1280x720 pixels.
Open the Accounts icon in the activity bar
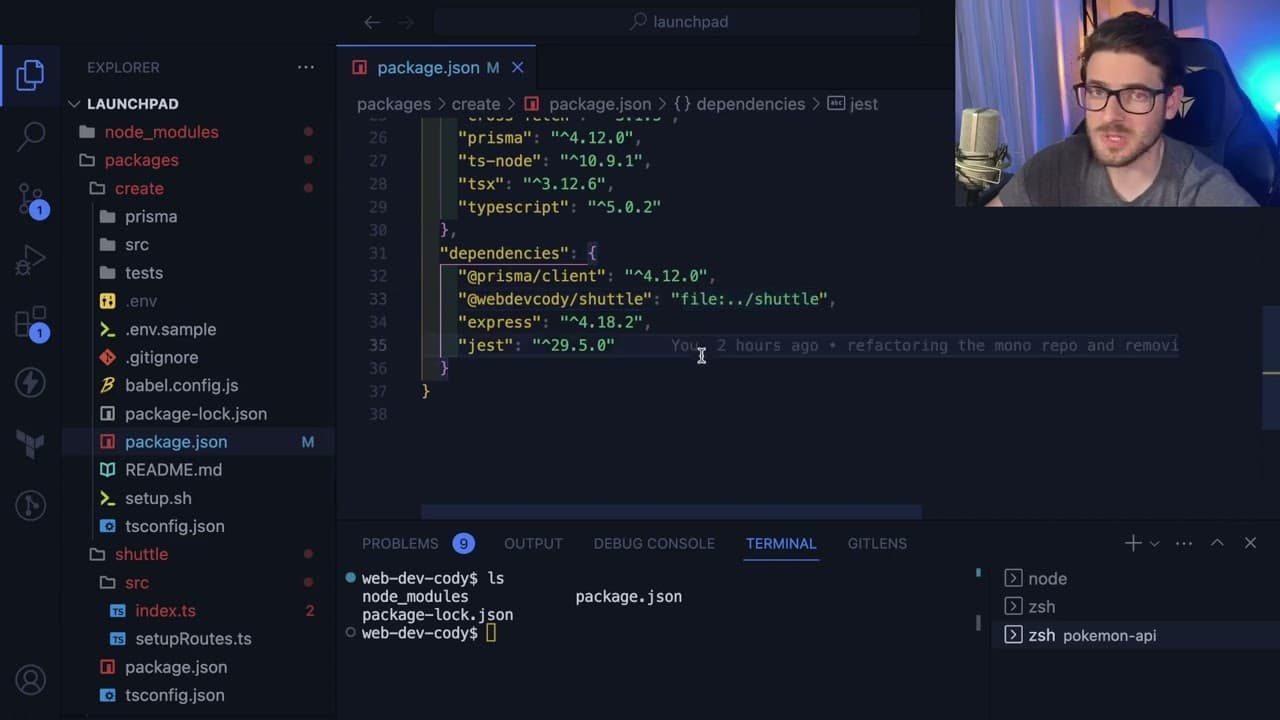tap(30, 680)
